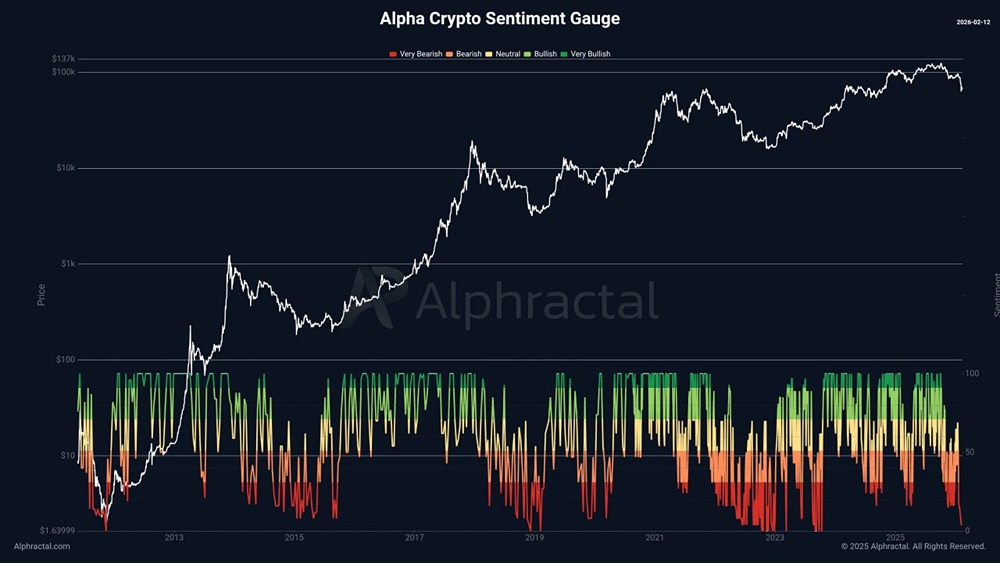1000x563 pixels.
Task: Select the 2021 x-axis year marker
Action: pyautogui.click(x=654, y=538)
